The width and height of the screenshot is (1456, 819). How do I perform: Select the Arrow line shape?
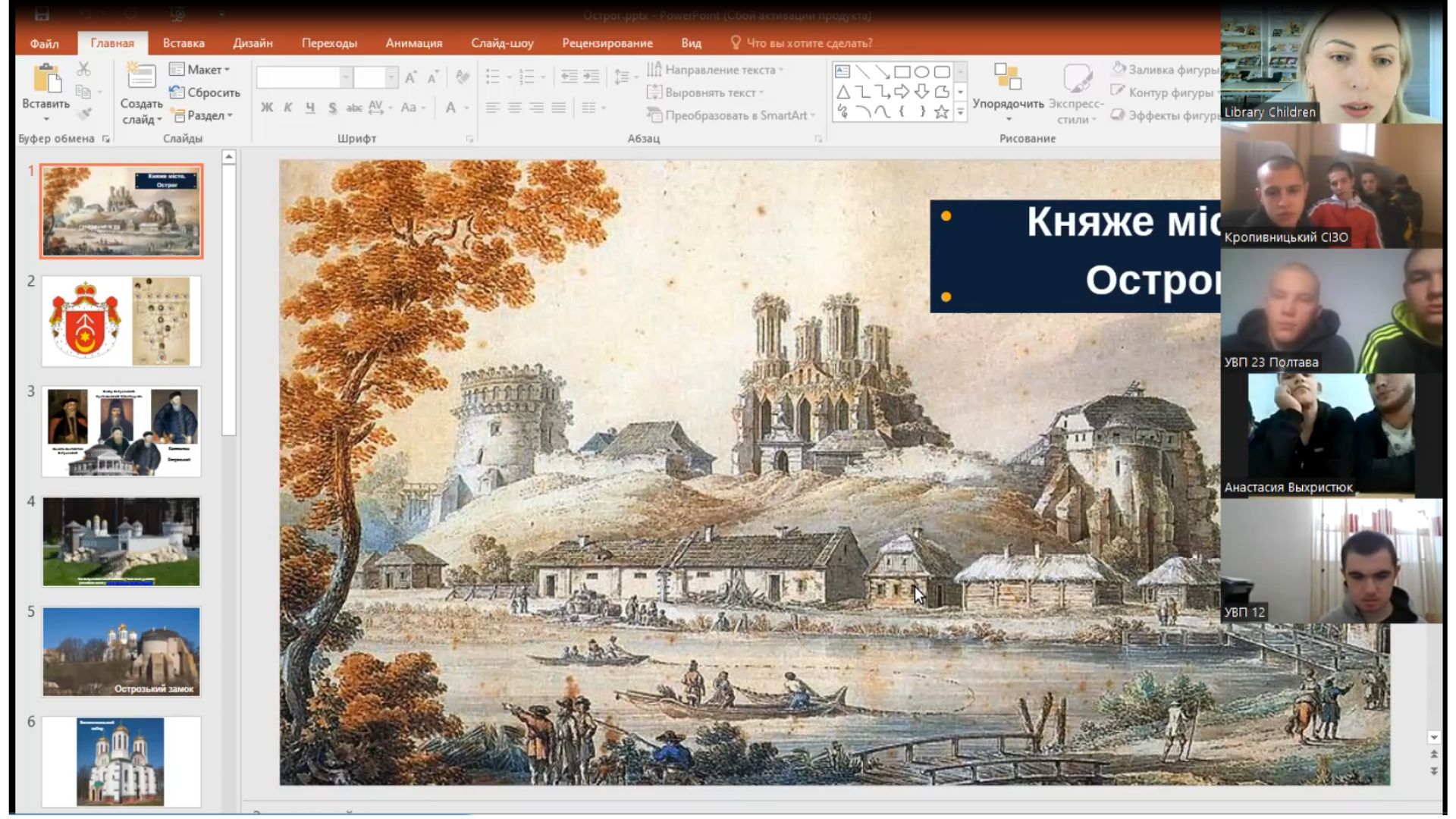pyautogui.click(x=882, y=72)
